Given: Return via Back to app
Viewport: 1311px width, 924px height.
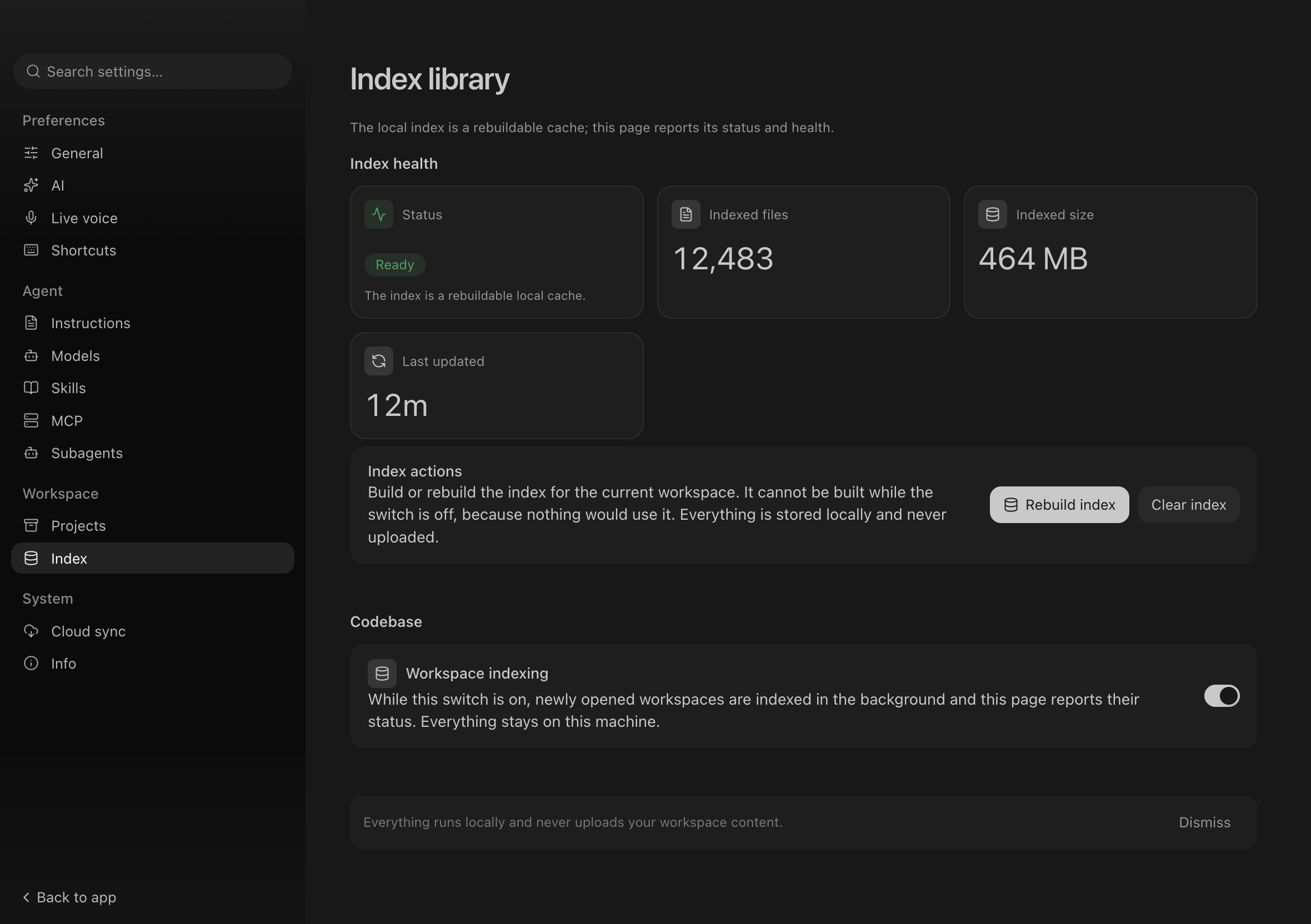Looking at the screenshot, I should 69,897.
